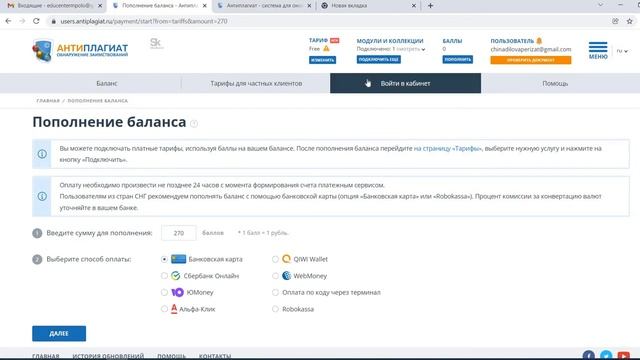The image size is (640, 360).
Task: Open the YouTube footer icon
Action: click(x=623, y=356)
